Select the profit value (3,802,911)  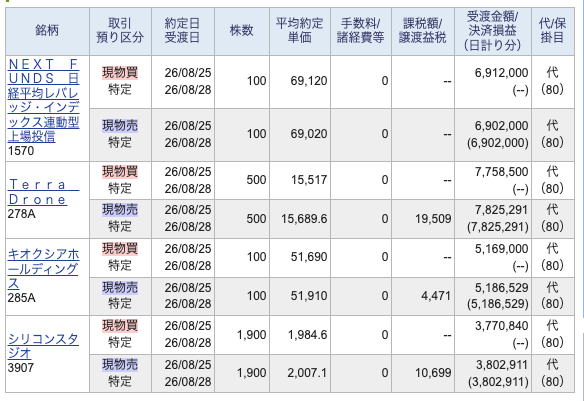click(x=498, y=382)
